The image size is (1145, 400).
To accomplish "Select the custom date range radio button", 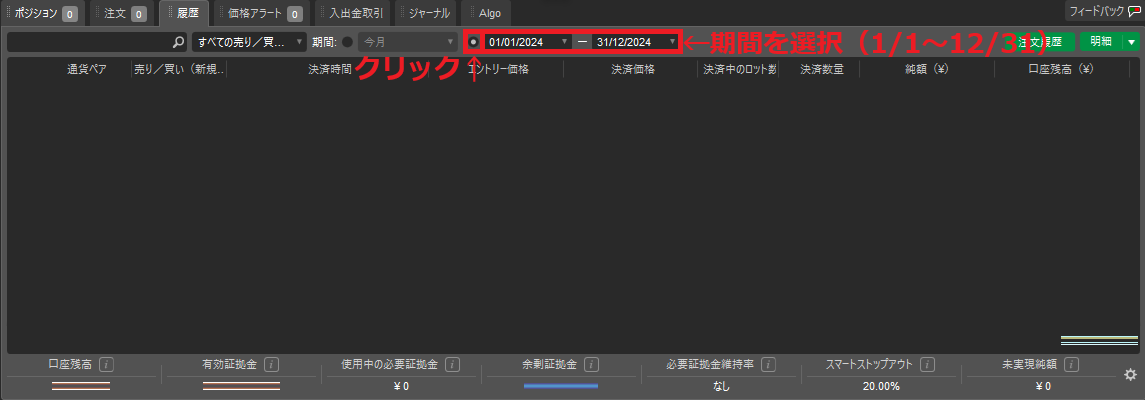I will [474, 42].
